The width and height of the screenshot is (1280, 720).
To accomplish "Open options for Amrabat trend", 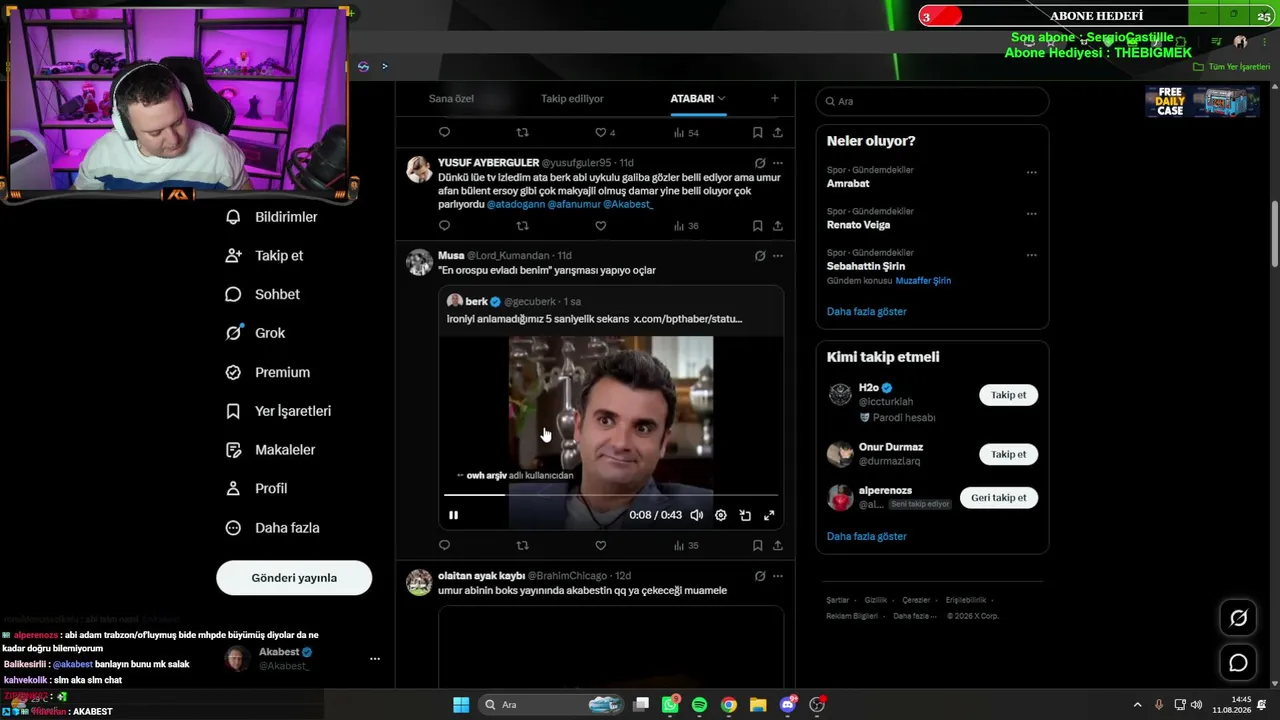I will click(x=1032, y=172).
